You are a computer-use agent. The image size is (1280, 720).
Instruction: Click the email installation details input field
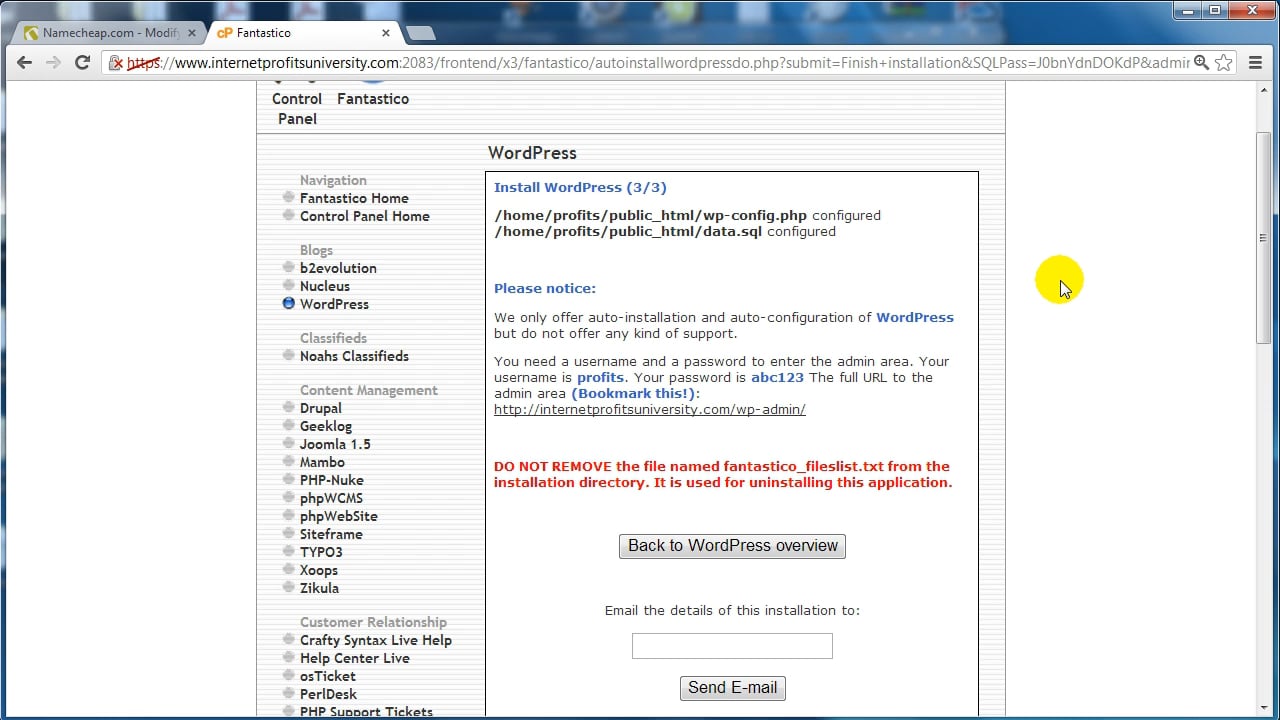[732, 646]
